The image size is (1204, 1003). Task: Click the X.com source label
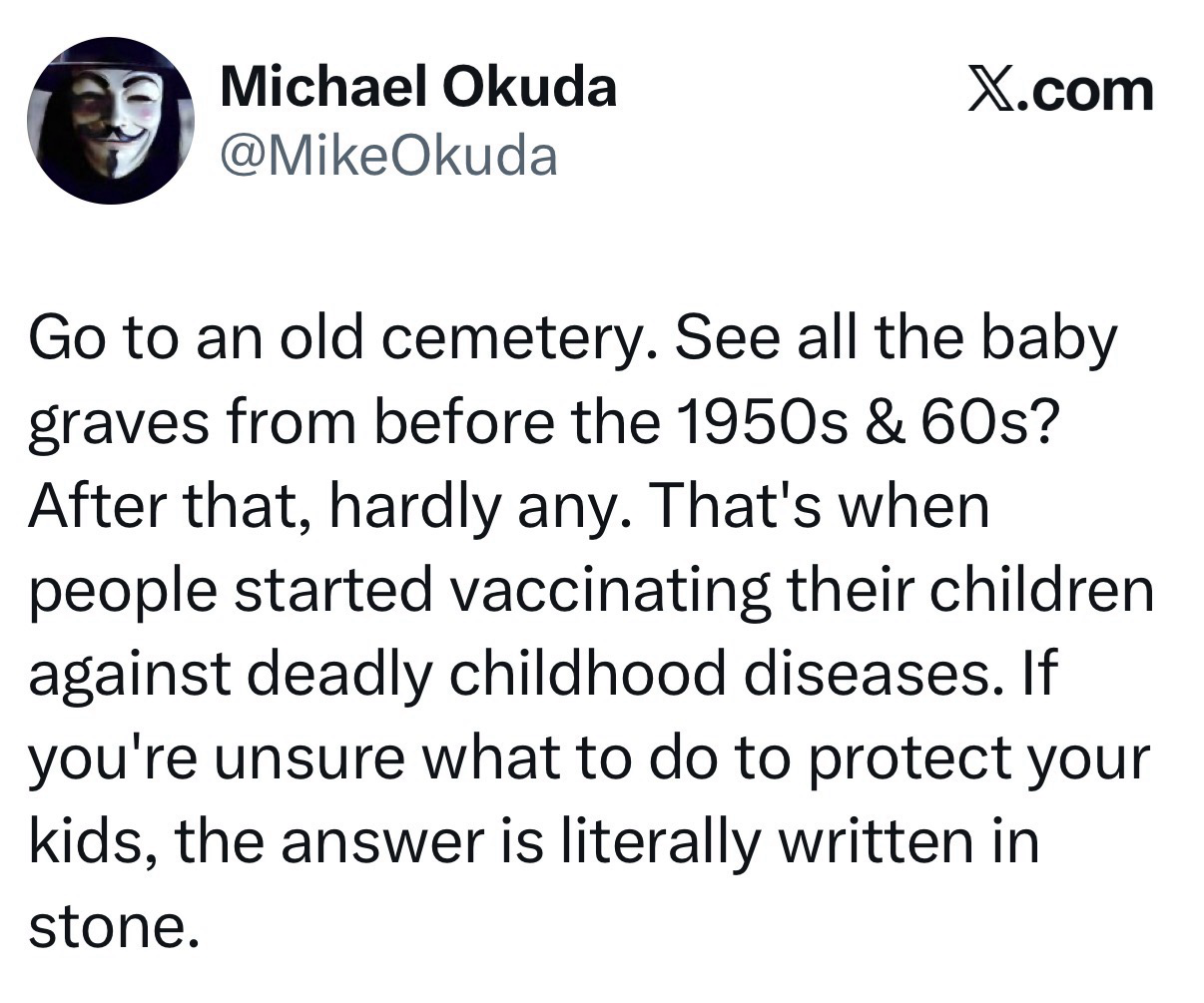pyautogui.click(x=1061, y=90)
